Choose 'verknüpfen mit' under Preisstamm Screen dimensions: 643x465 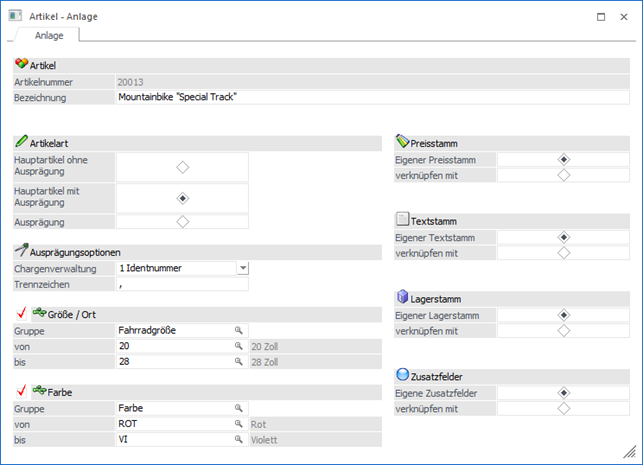(563, 175)
